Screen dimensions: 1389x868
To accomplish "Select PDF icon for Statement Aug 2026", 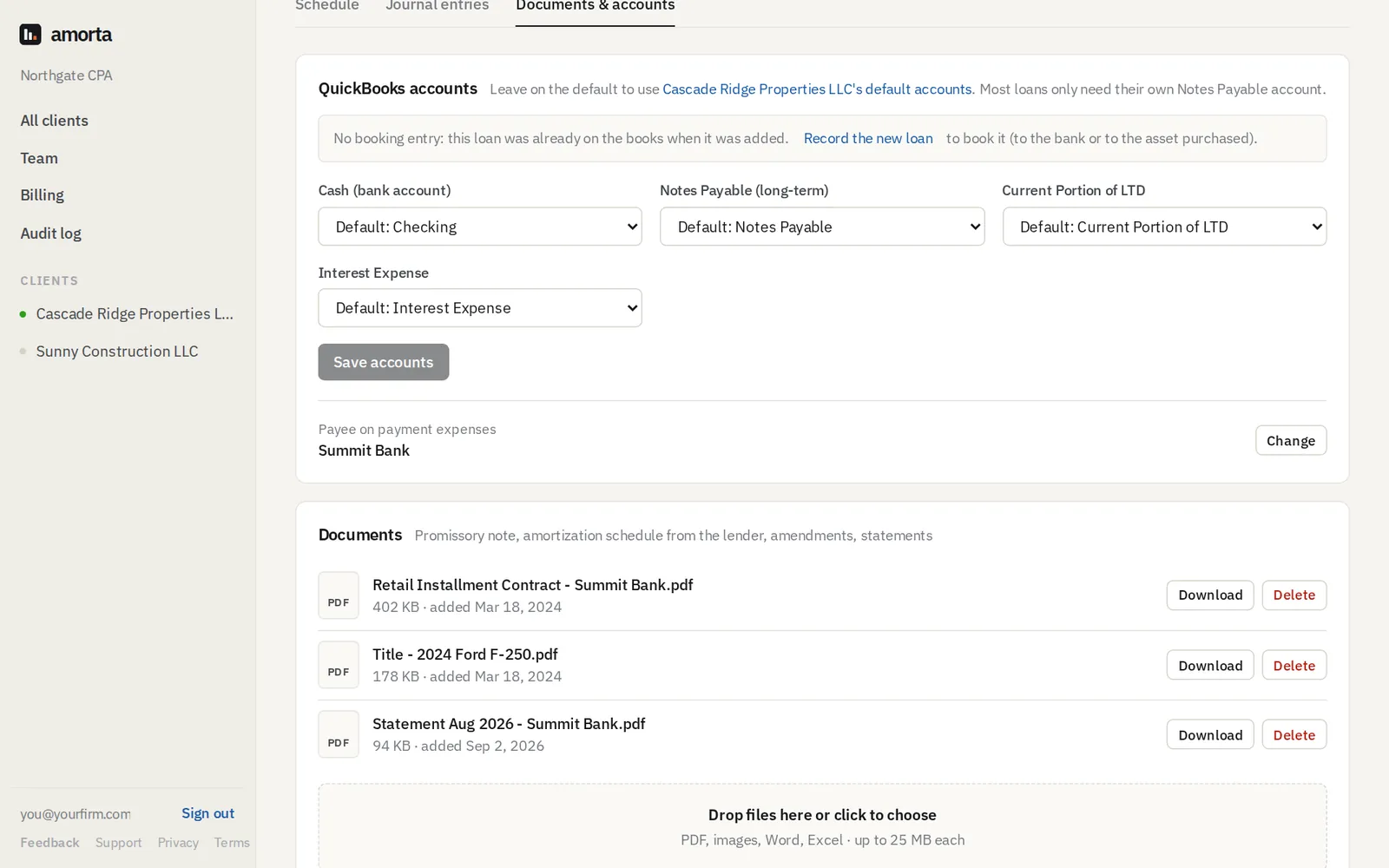I will pos(339,734).
